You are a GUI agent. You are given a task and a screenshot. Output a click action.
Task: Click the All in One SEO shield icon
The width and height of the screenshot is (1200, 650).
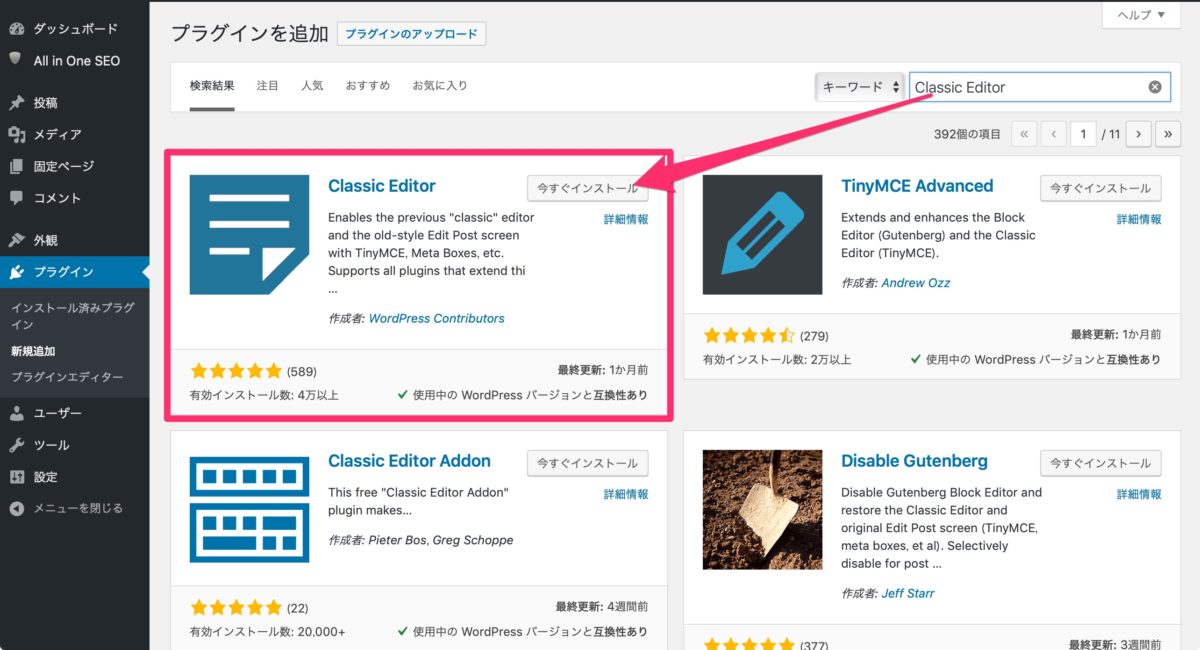(15, 60)
